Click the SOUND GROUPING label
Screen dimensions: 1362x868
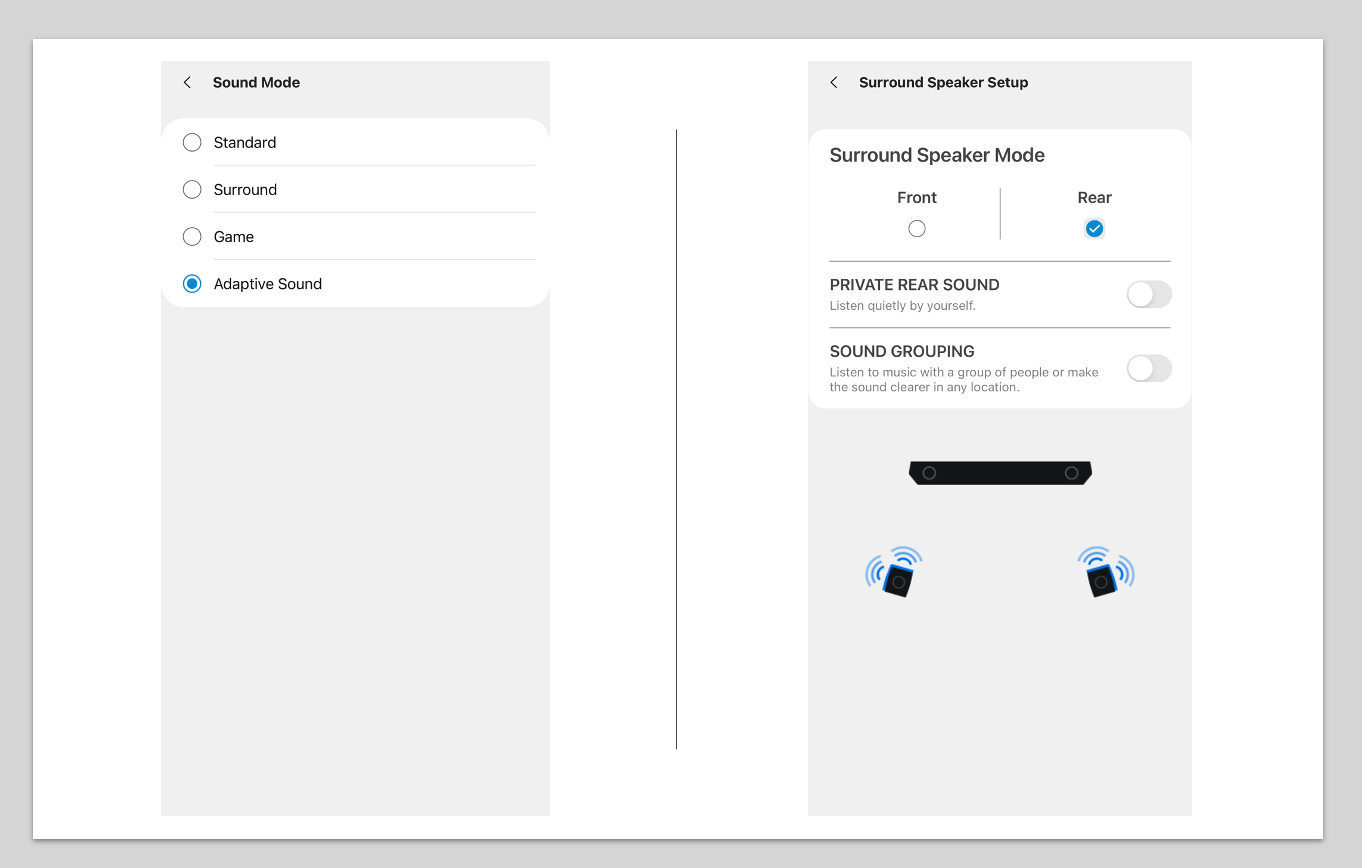tap(902, 351)
